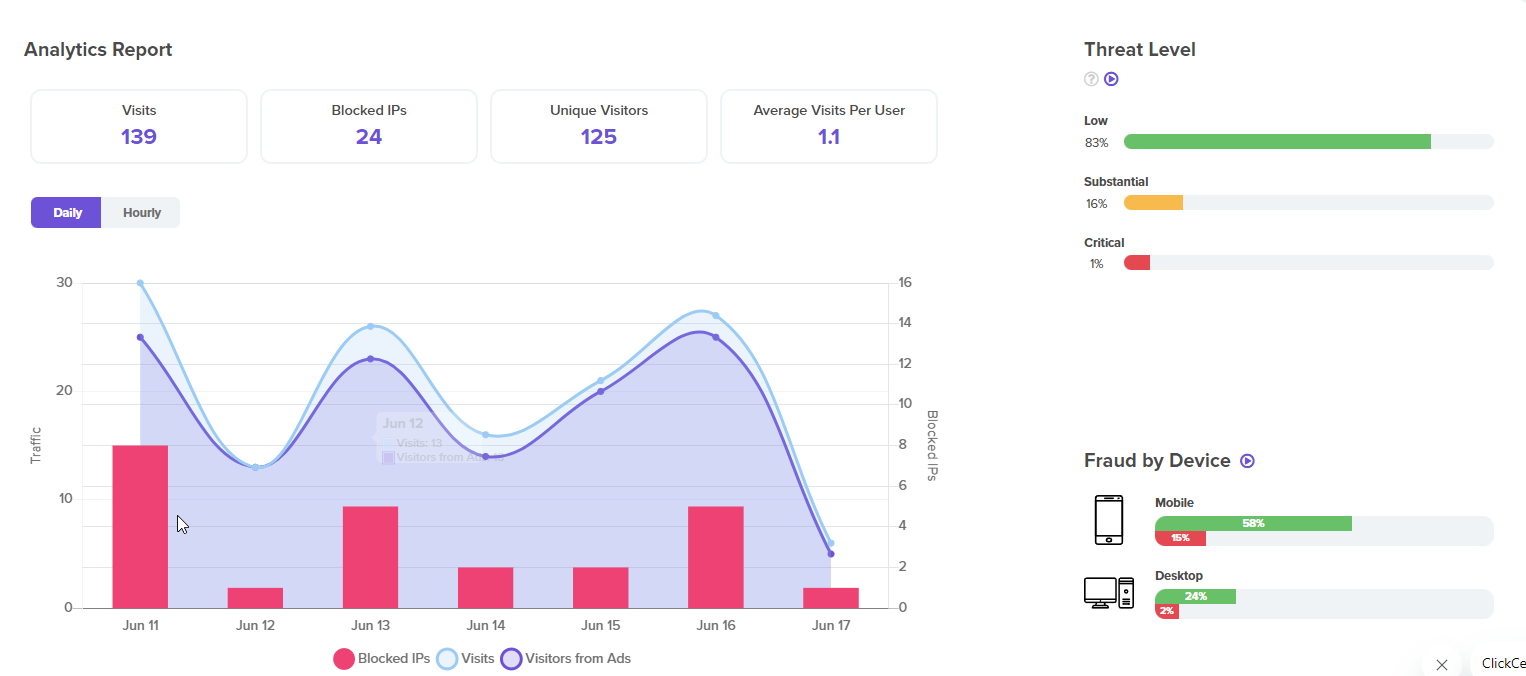Click the Jun 11 Blocked IPs bar
The image size is (1526, 676).
(x=140, y=526)
